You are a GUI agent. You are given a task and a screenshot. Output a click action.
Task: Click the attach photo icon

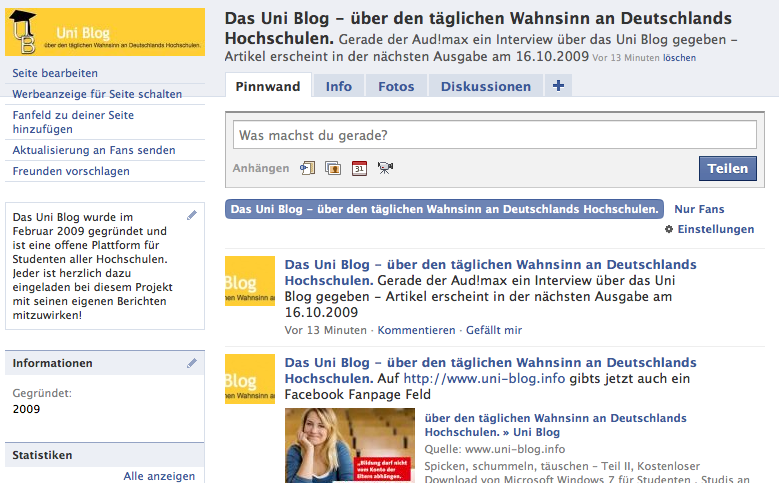(333, 168)
